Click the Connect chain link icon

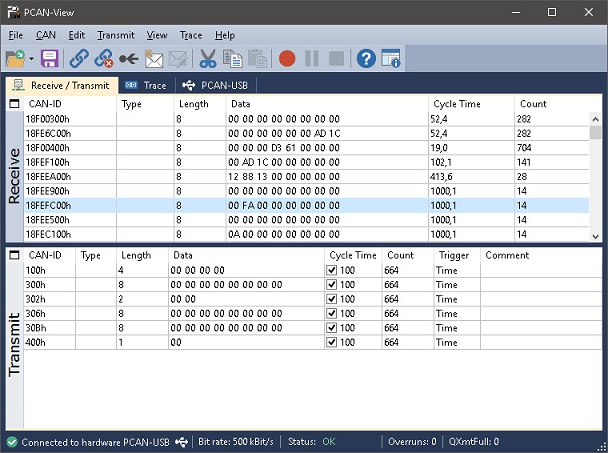pos(79,59)
